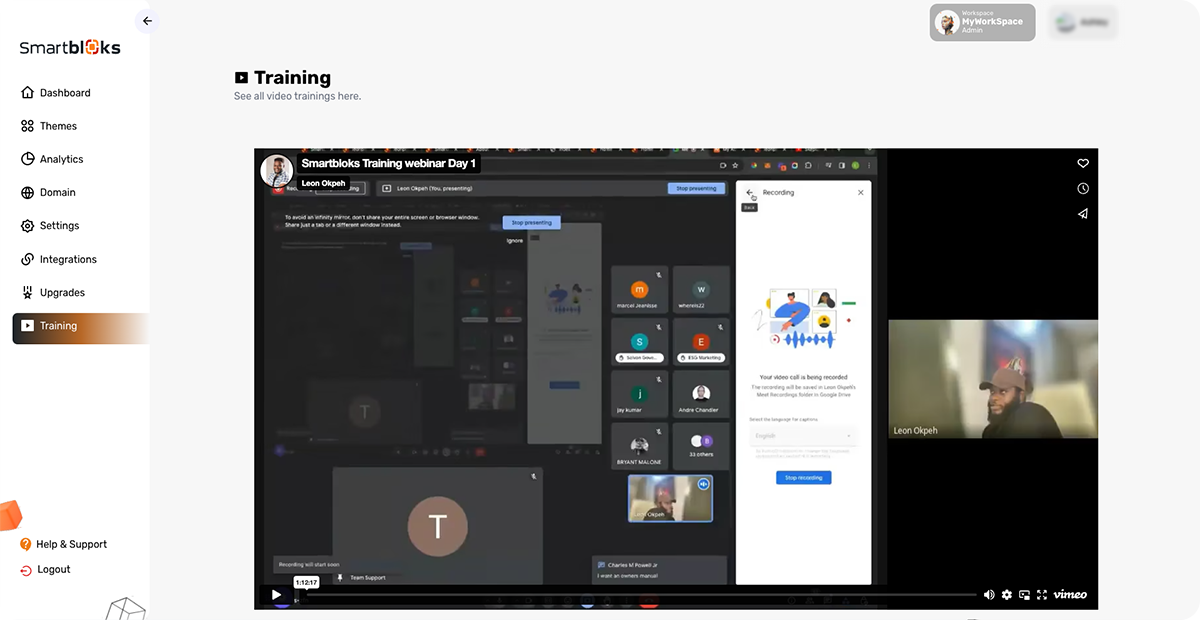This screenshot has width=1200, height=620.
Task: Open Integrations in the sidebar
Action: pos(68,259)
